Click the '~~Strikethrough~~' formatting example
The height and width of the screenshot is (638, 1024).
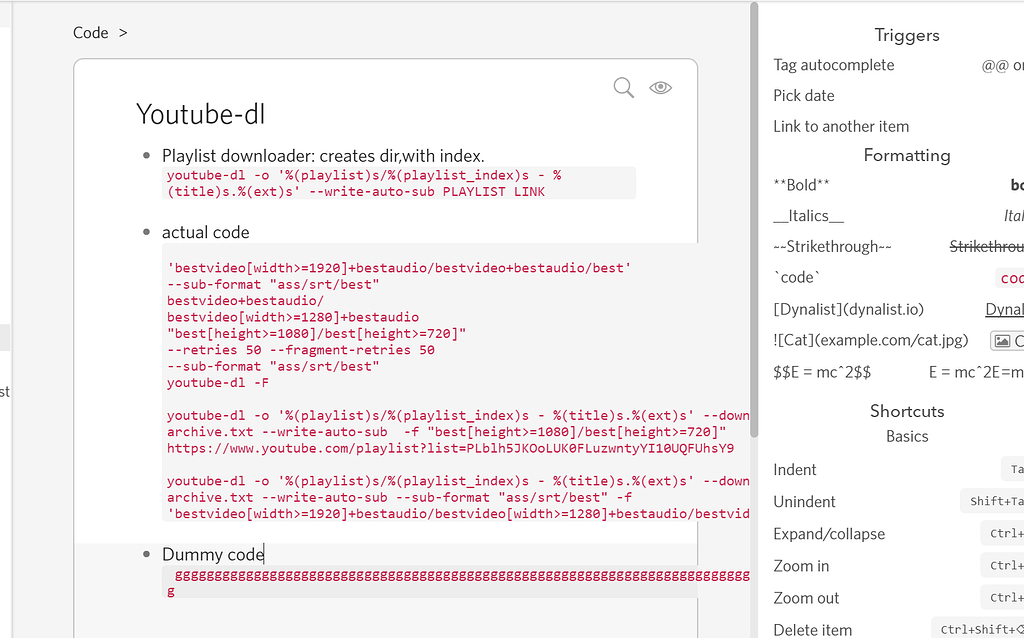[832, 246]
